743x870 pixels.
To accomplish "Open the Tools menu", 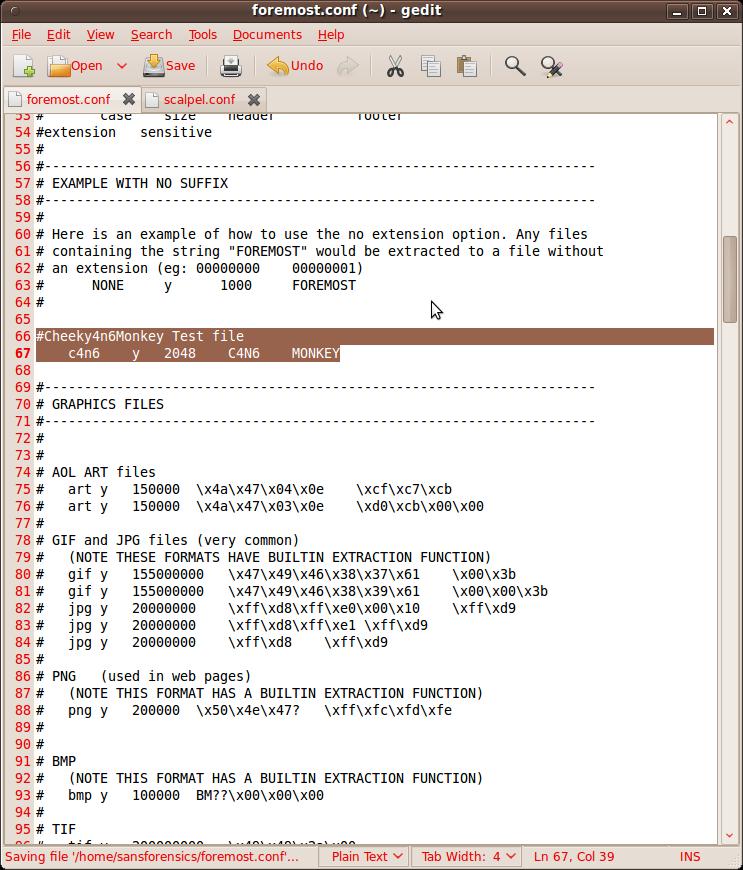I will pyautogui.click(x=203, y=34).
